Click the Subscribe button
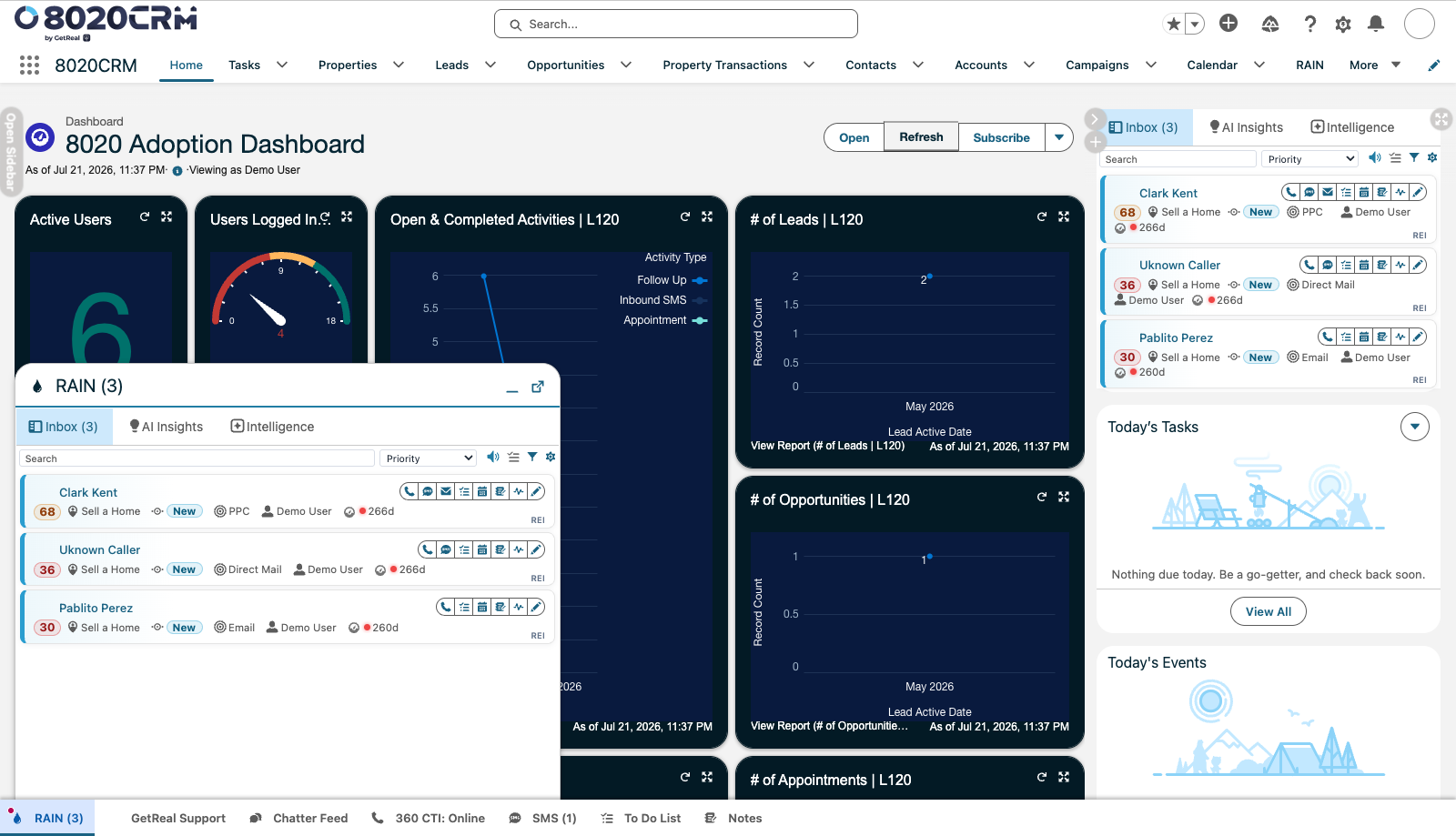The width and height of the screenshot is (1456, 836). click(1001, 137)
